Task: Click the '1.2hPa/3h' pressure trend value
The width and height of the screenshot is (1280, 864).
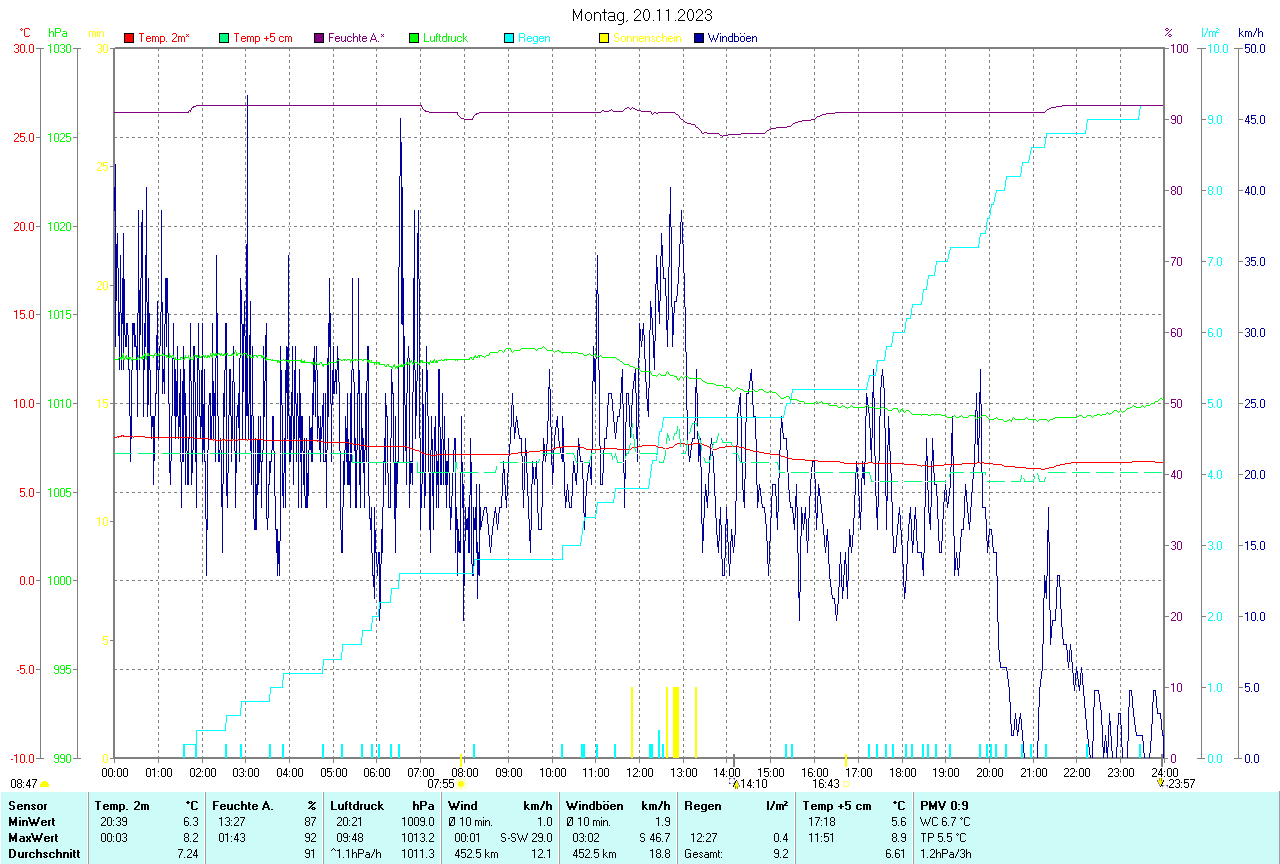Action: pos(945,853)
